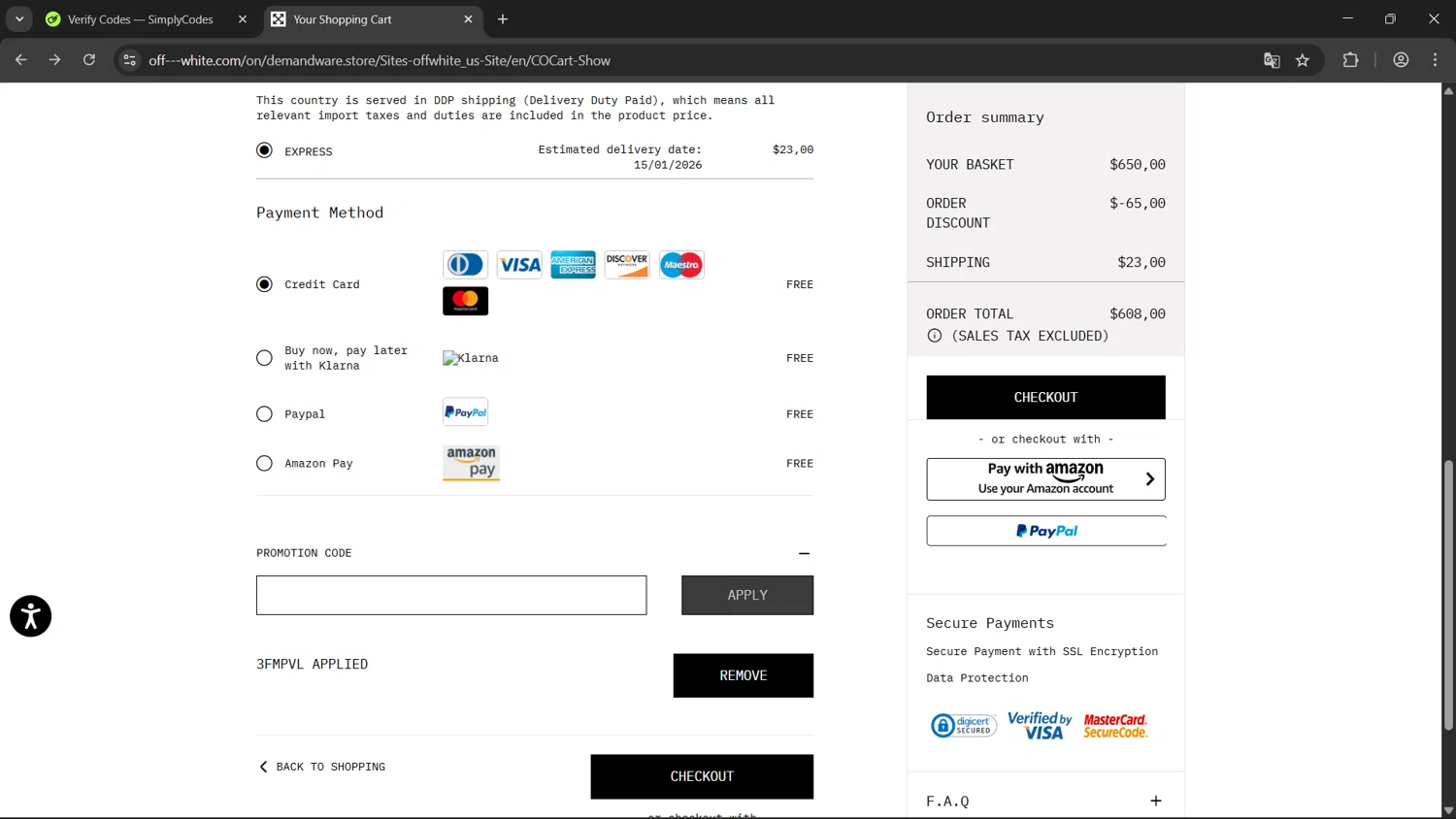
Task: Open the tab search dropdown arrow
Action: [x=19, y=19]
